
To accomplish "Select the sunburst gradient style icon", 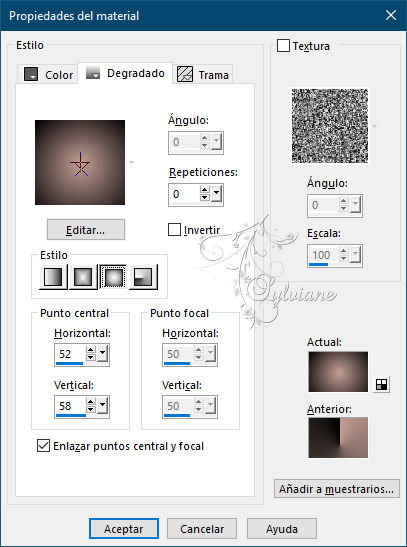I will [x=113, y=277].
